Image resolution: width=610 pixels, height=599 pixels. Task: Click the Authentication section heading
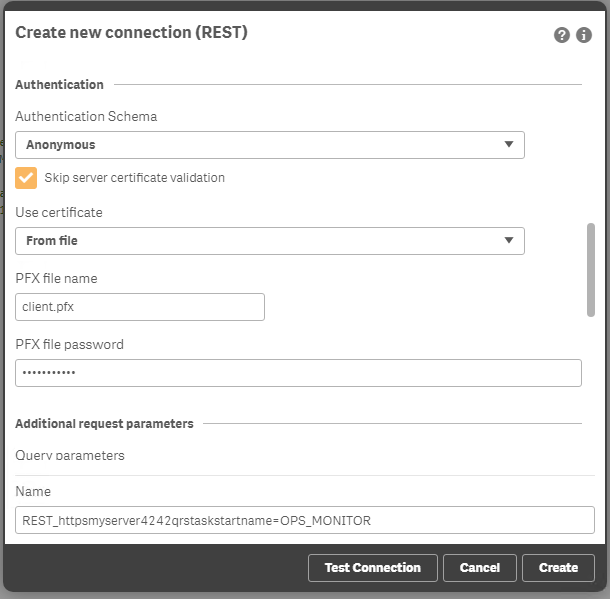coord(59,85)
